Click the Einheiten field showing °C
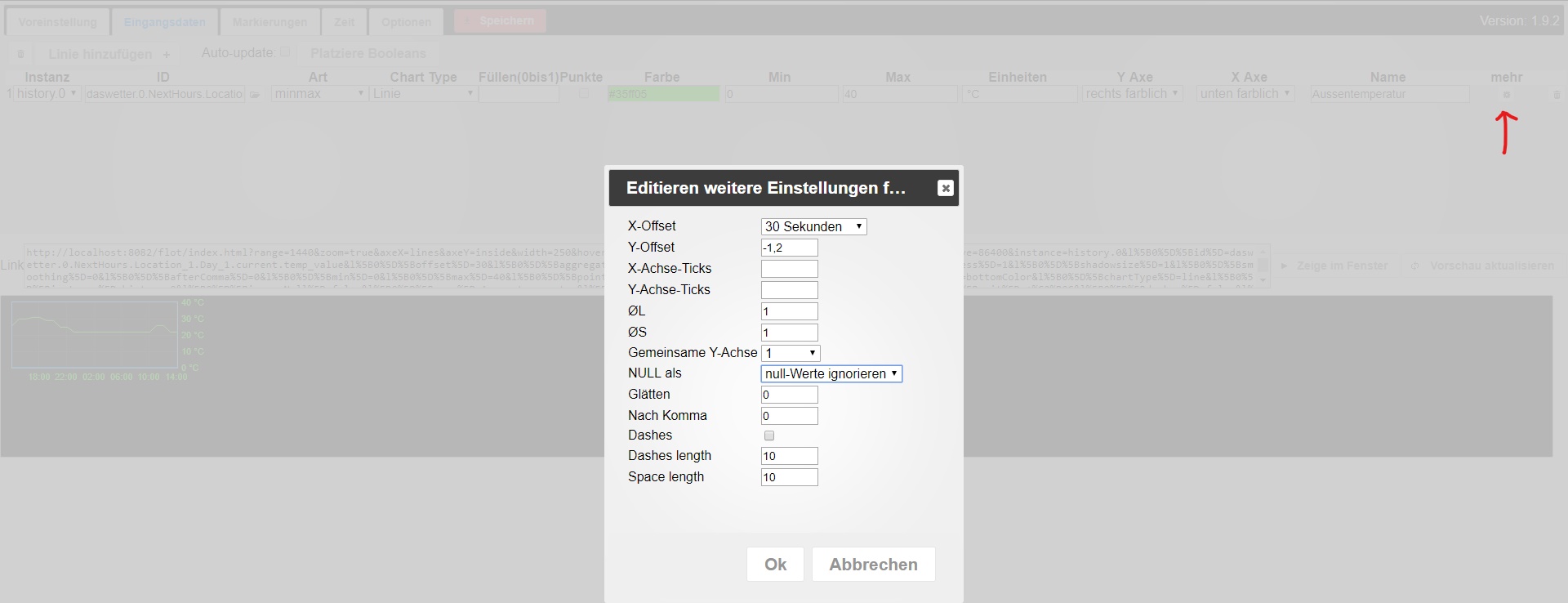This screenshot has width=1568, height=603. click(1020, 95)
